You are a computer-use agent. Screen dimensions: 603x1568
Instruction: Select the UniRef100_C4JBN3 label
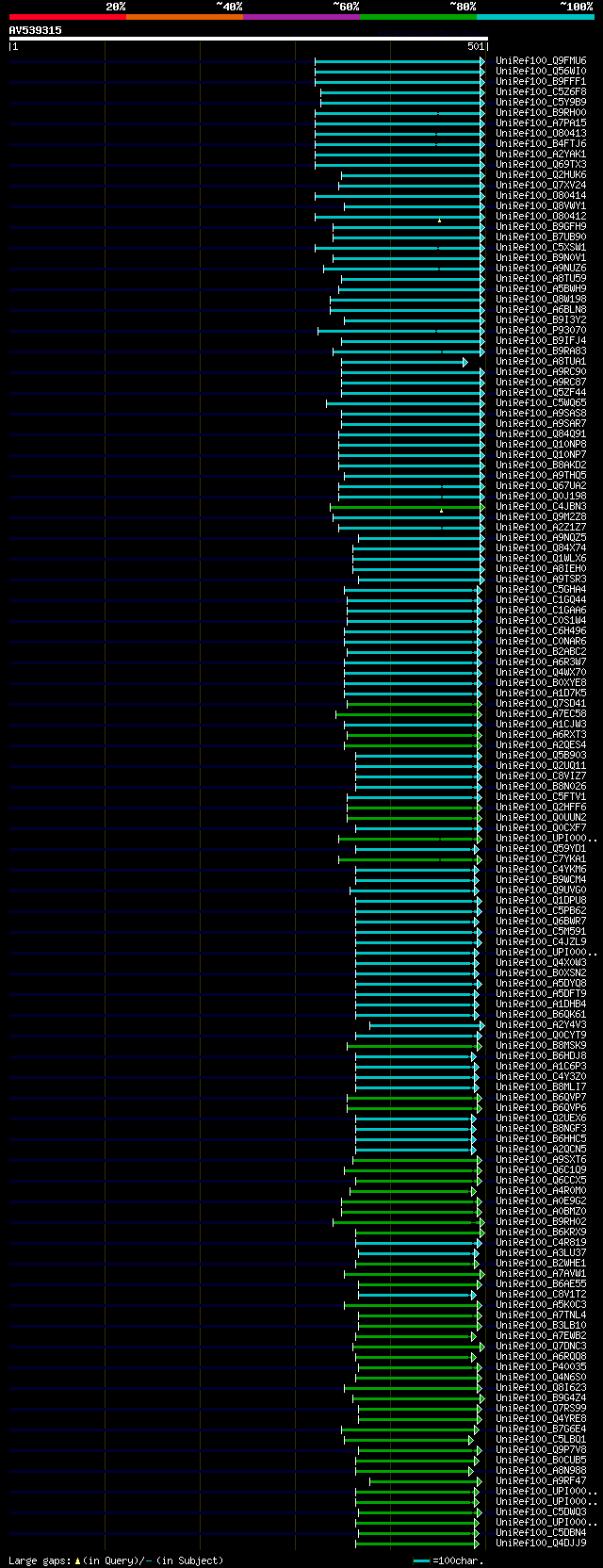pyautogui.click(x=541, y=506)
